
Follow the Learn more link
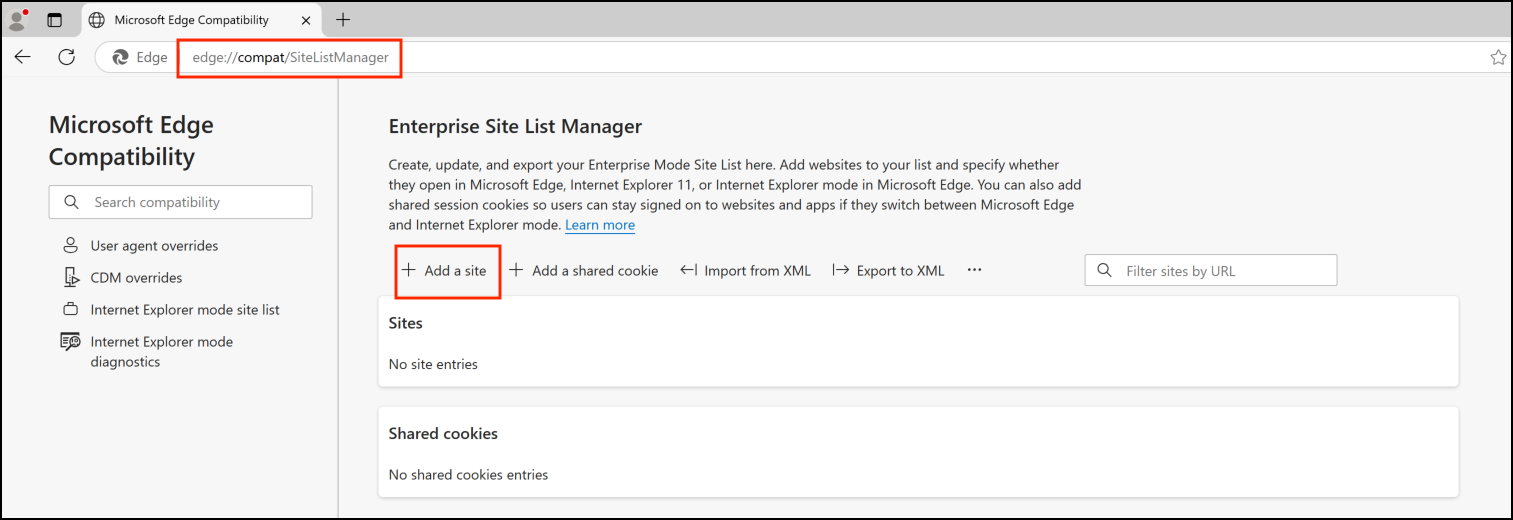point(599,225)
